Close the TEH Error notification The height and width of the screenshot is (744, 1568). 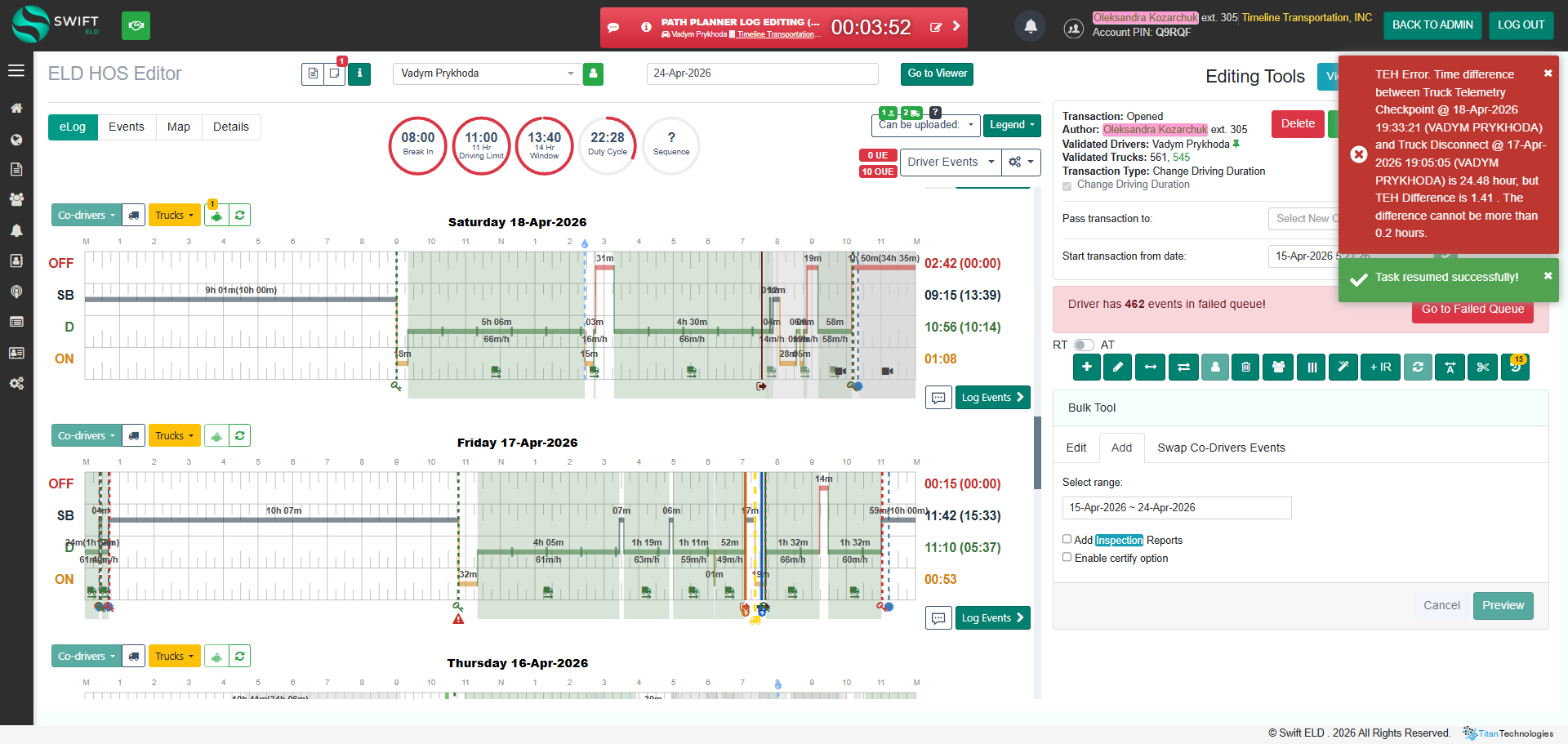(x=1548, y=74)
